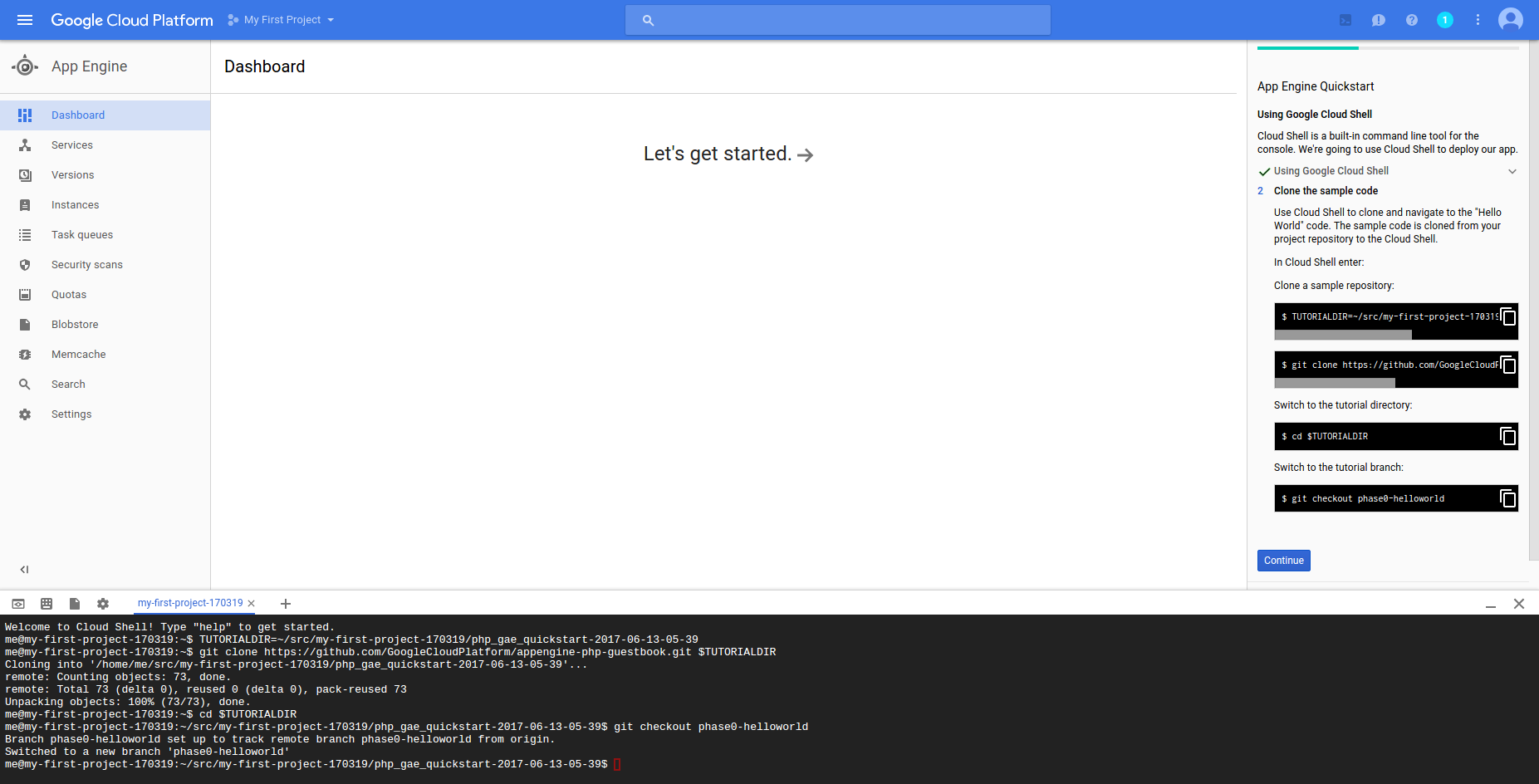The height and width of the screenshot is (784, 1539).
Task: Click the Cloud Shell file editor icon
Action: (x=75, y=604)
